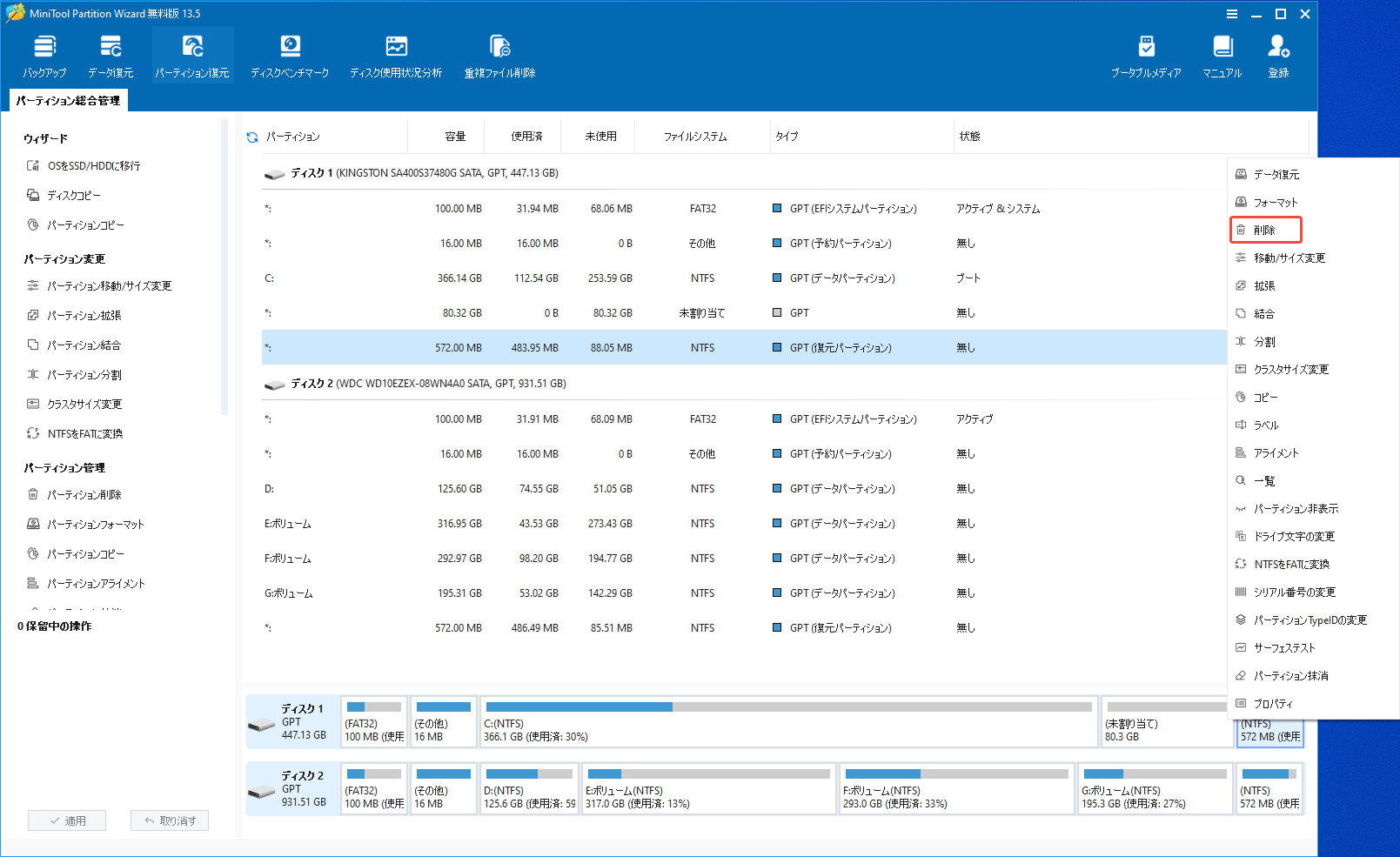Switch to the パーティション総合管理 tab
Image resolution: width=1400 pixels, height=857 pixels.
(67, 100)
